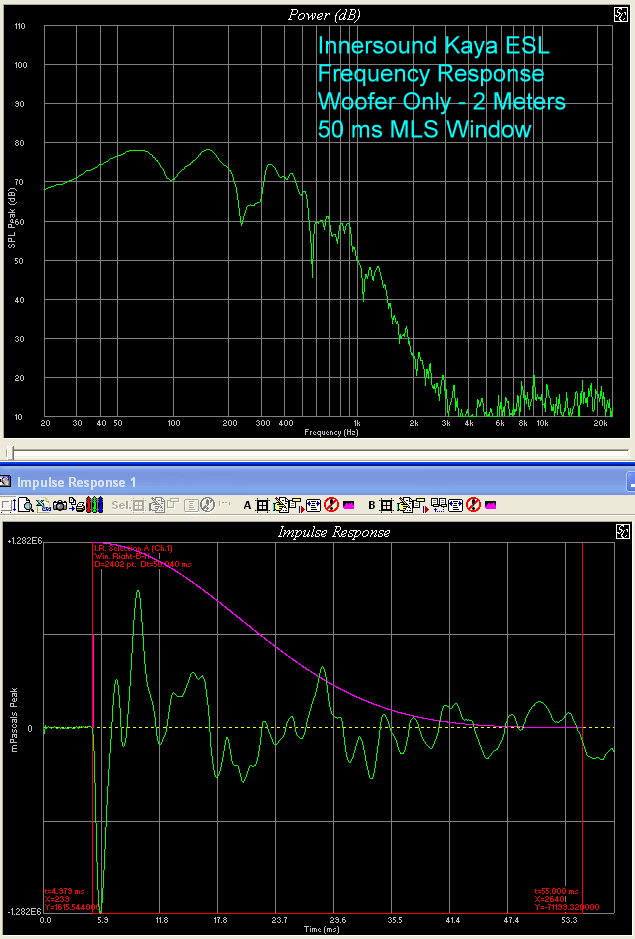Click the corner icon of the Impulse Response plot
Image resolution: width=635 pixels, height=939 pixels.
[x=621, y=531]
